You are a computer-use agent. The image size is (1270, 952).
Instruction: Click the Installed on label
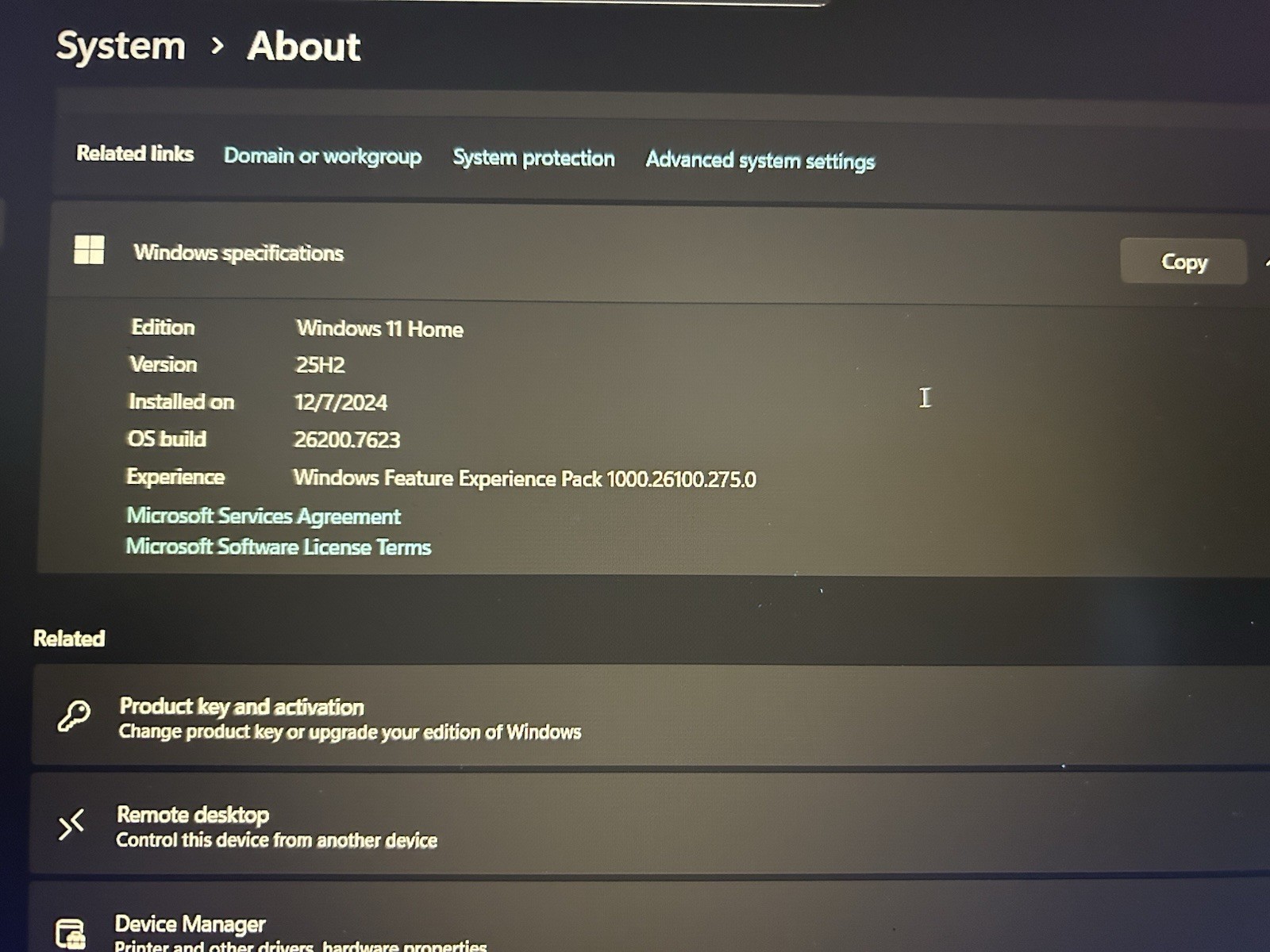coord(182,401)
